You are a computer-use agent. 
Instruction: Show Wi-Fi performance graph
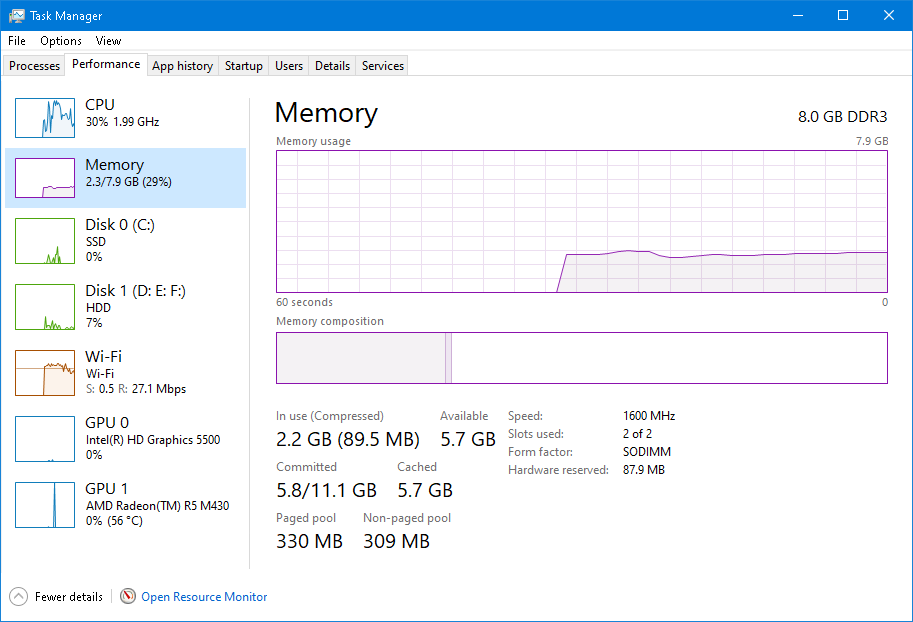click(45, 373)
